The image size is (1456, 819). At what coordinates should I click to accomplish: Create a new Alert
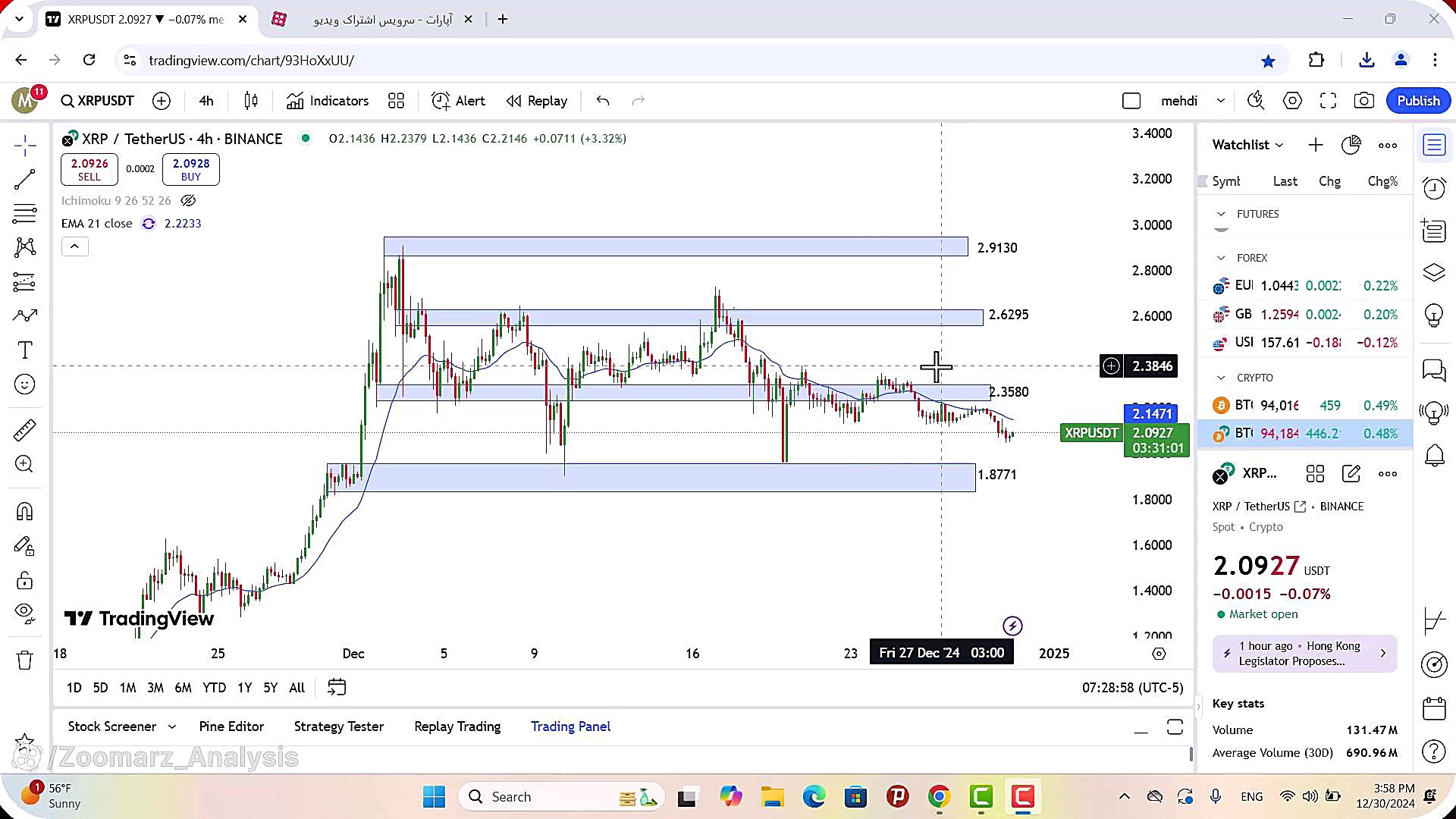[x=458, y=101]
